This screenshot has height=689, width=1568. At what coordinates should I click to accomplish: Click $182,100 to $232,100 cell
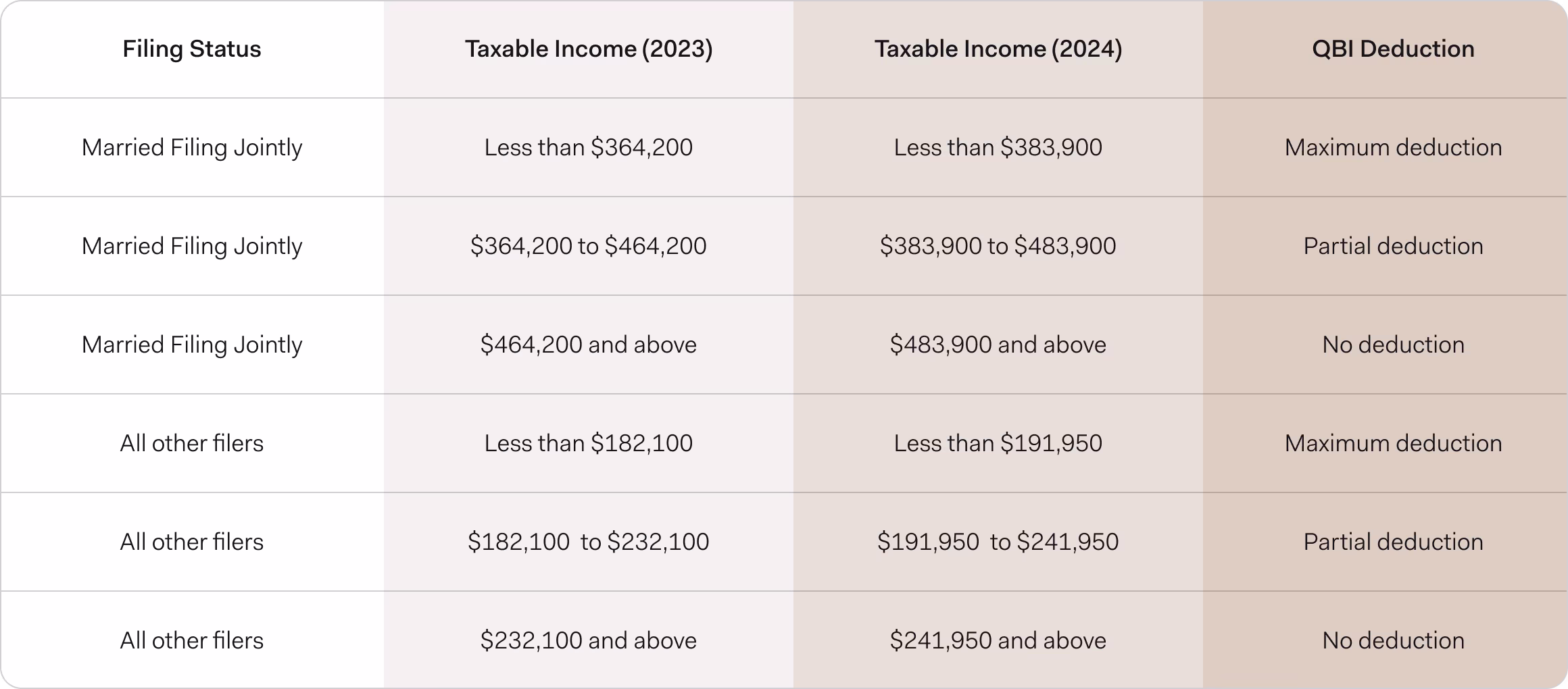589,542
